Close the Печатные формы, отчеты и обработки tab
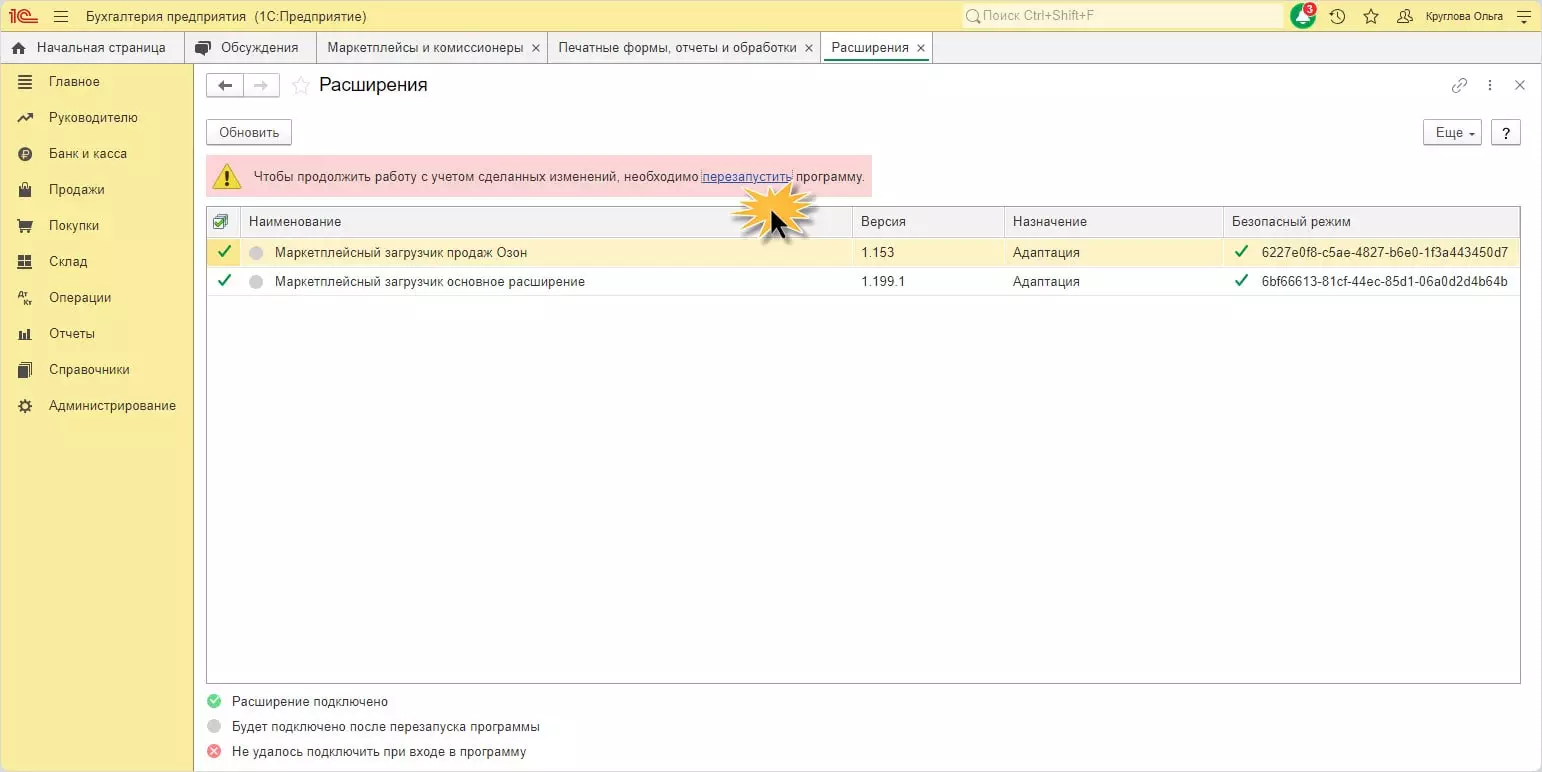 point(809,48)
